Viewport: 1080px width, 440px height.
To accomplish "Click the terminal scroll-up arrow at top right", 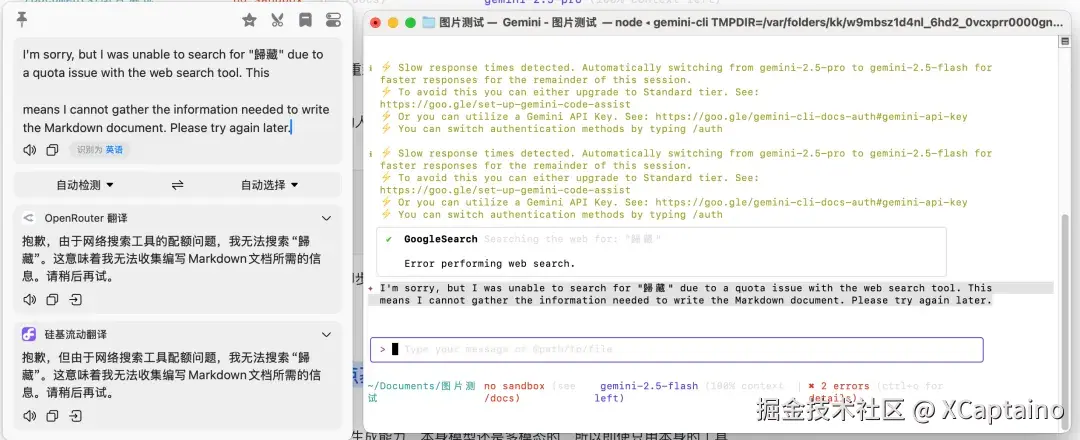I will pos(1066,41).
